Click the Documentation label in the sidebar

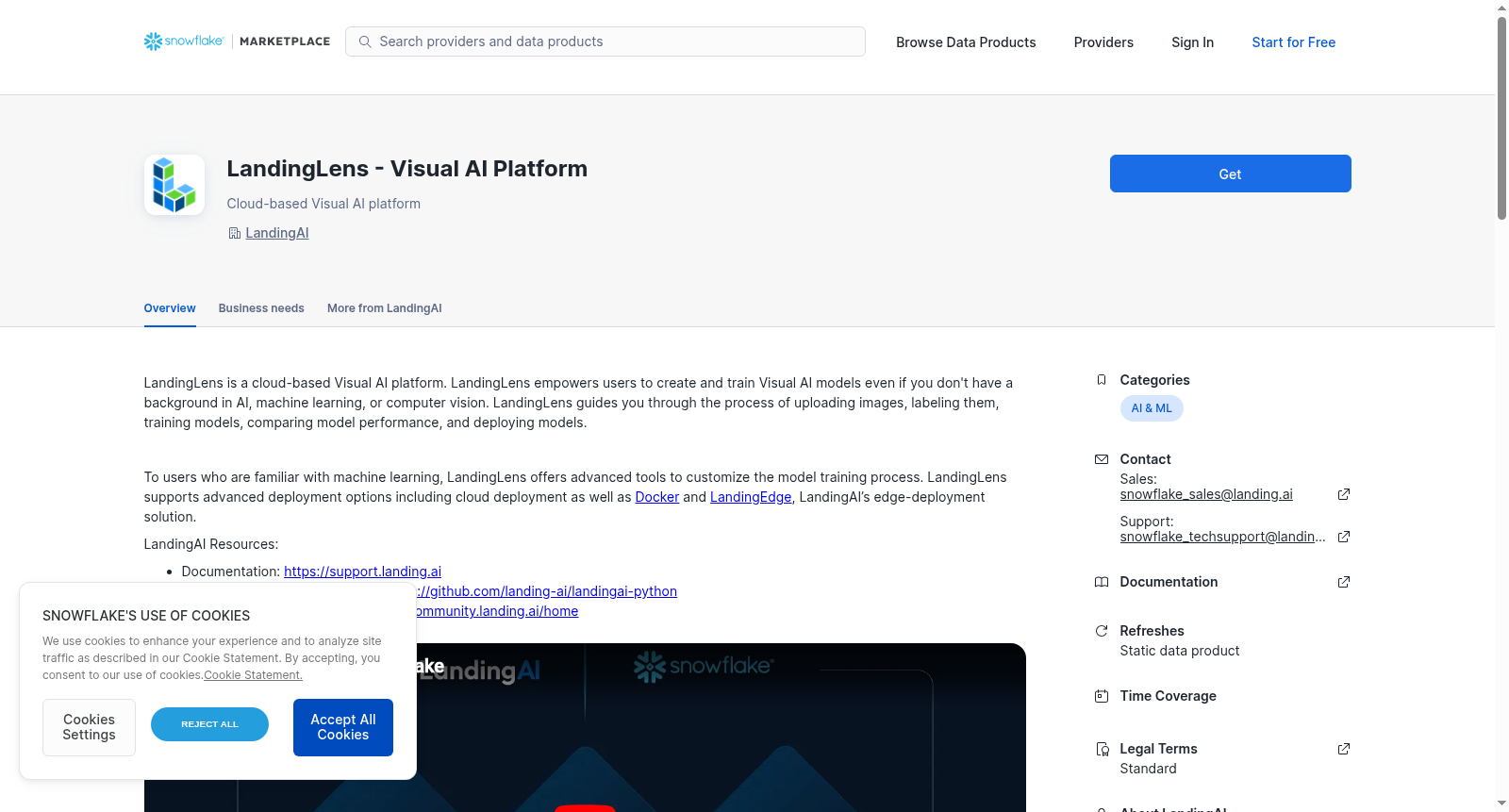[x=1169, y=582]
